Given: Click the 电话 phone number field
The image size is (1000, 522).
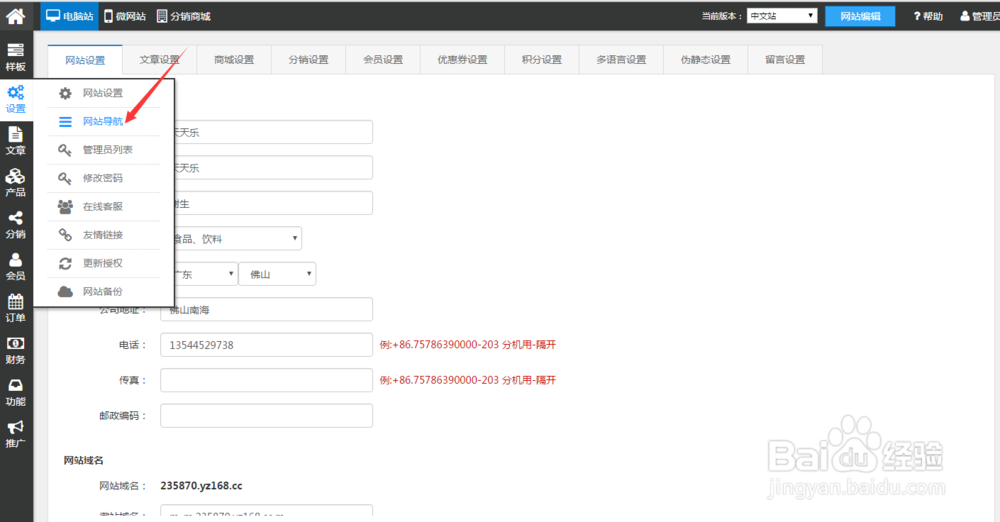Looking at the screenshot, I should tap(267, 345).
